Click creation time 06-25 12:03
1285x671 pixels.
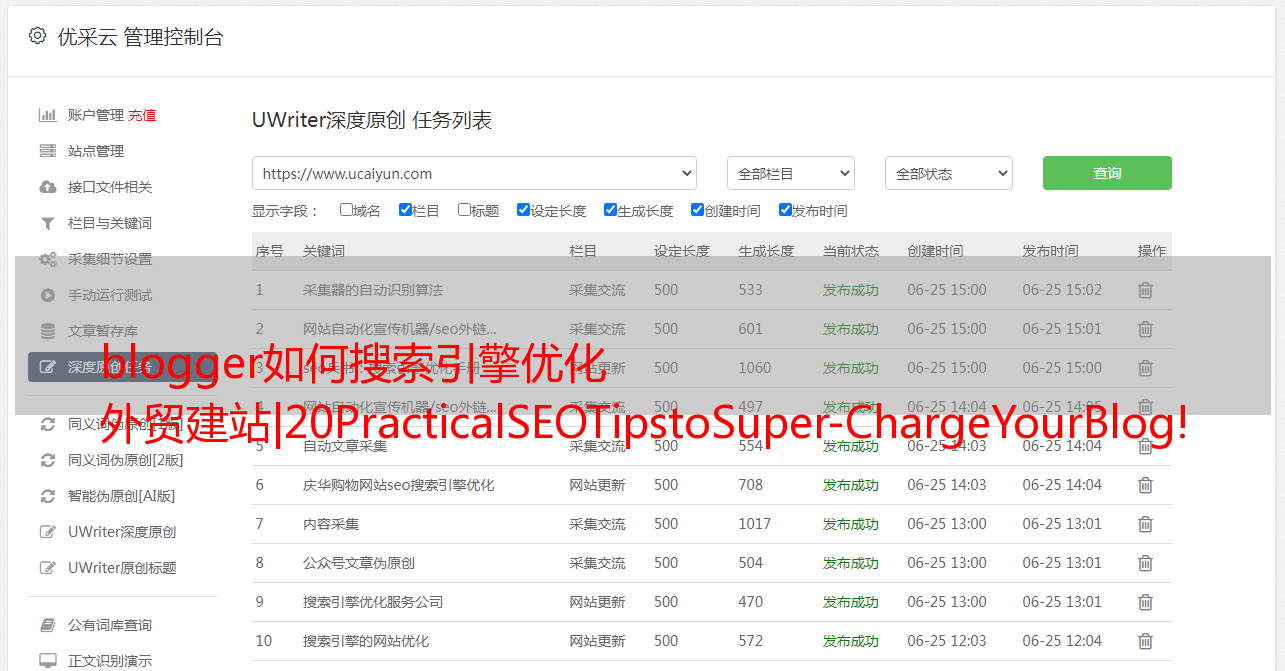tap(947, 641)
